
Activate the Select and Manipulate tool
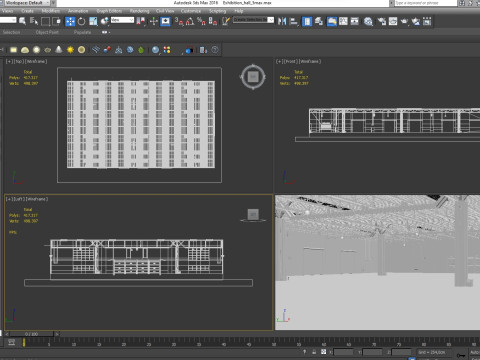click(154, 21)
